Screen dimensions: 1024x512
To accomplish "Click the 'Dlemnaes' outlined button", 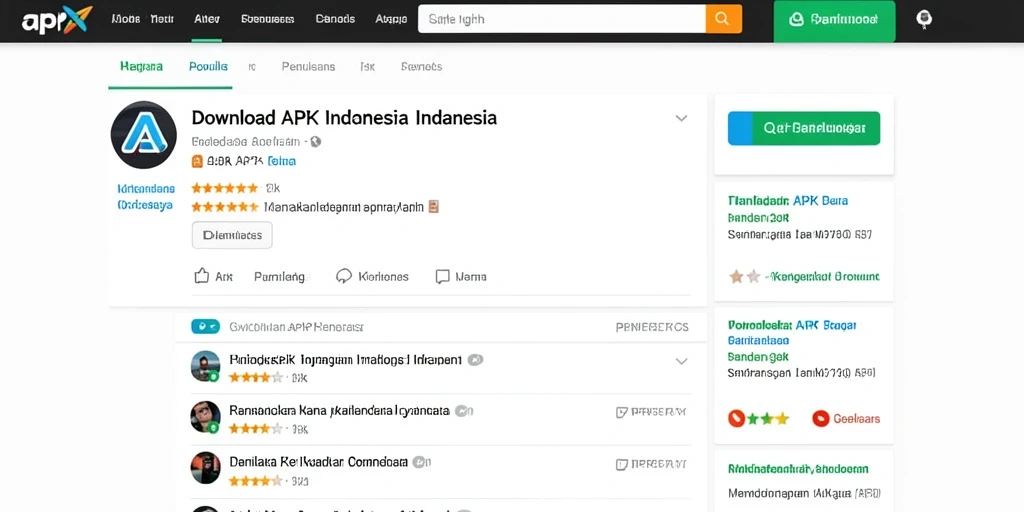I will 232,235.
